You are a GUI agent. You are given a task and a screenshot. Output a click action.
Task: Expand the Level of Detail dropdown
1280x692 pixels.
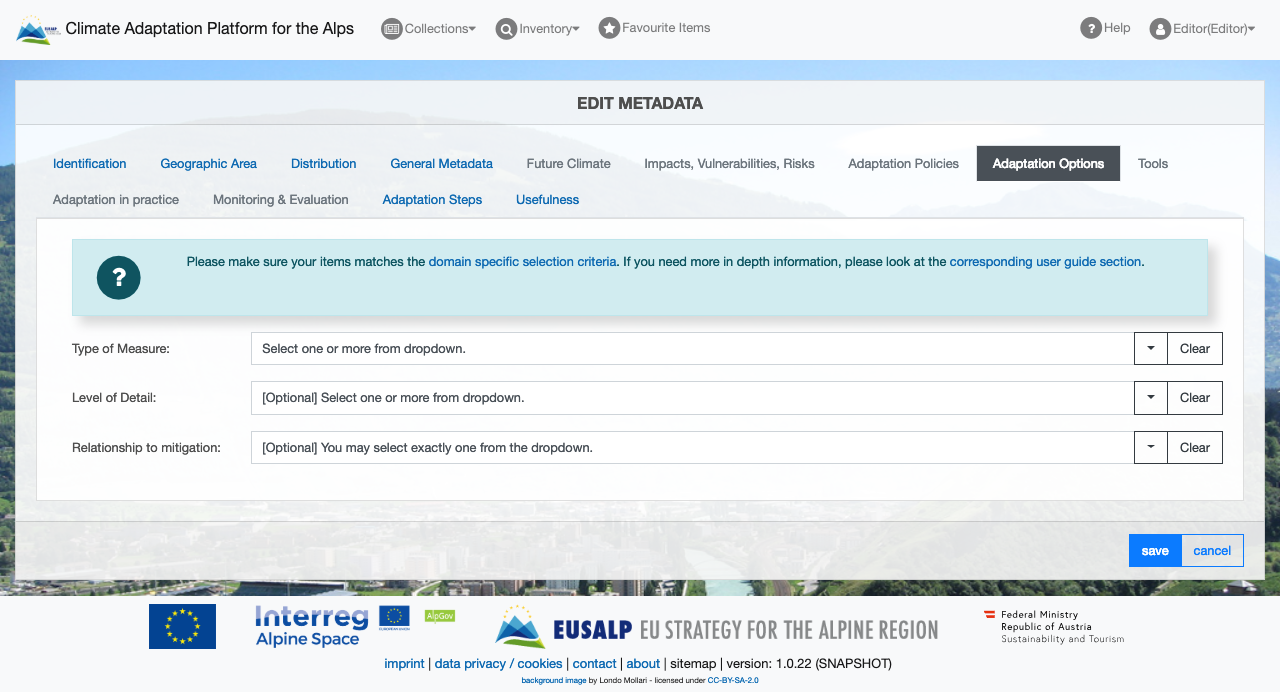coord(1149,397)
